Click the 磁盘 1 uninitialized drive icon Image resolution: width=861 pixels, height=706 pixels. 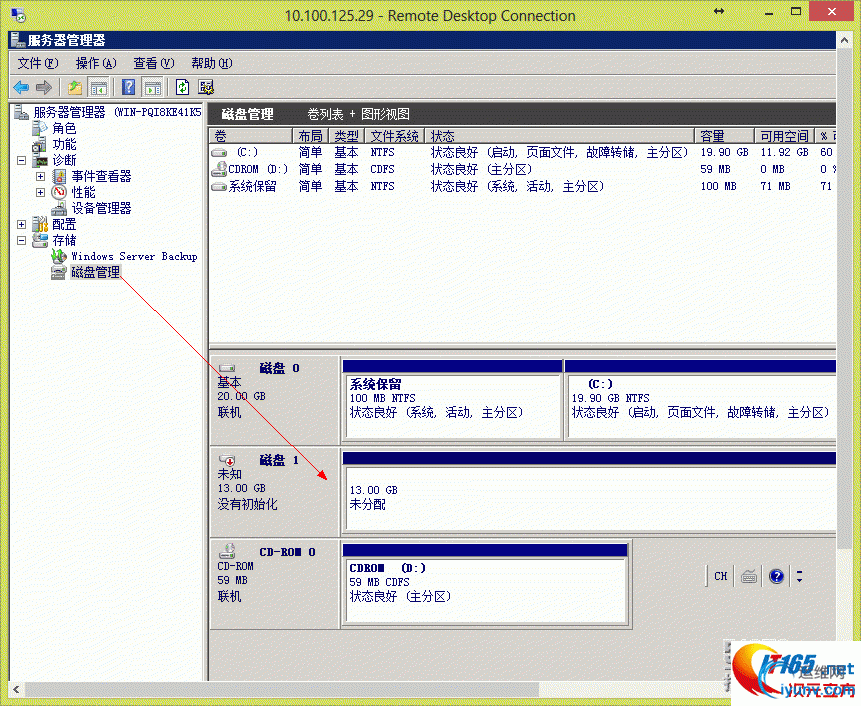227,460
